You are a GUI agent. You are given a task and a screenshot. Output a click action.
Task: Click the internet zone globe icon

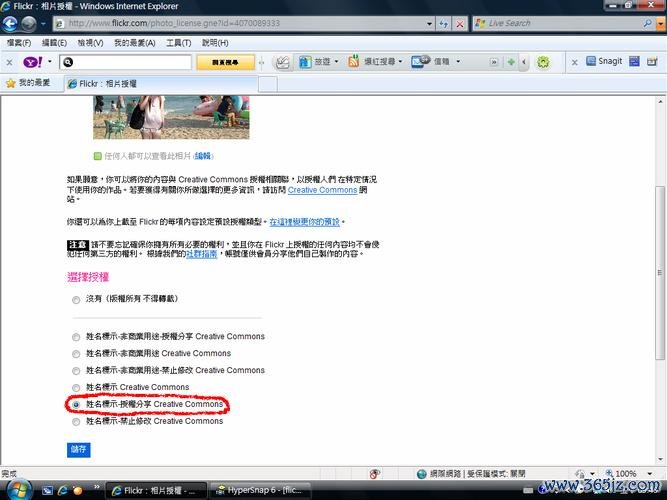(421, 474)
